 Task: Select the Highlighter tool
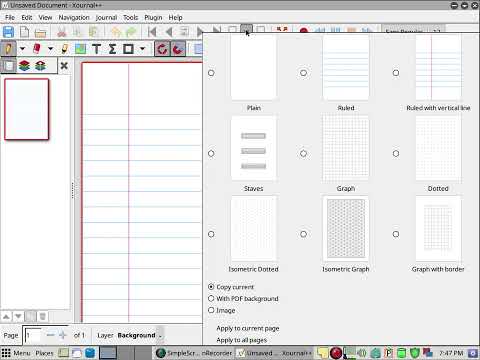coord(64,49)
